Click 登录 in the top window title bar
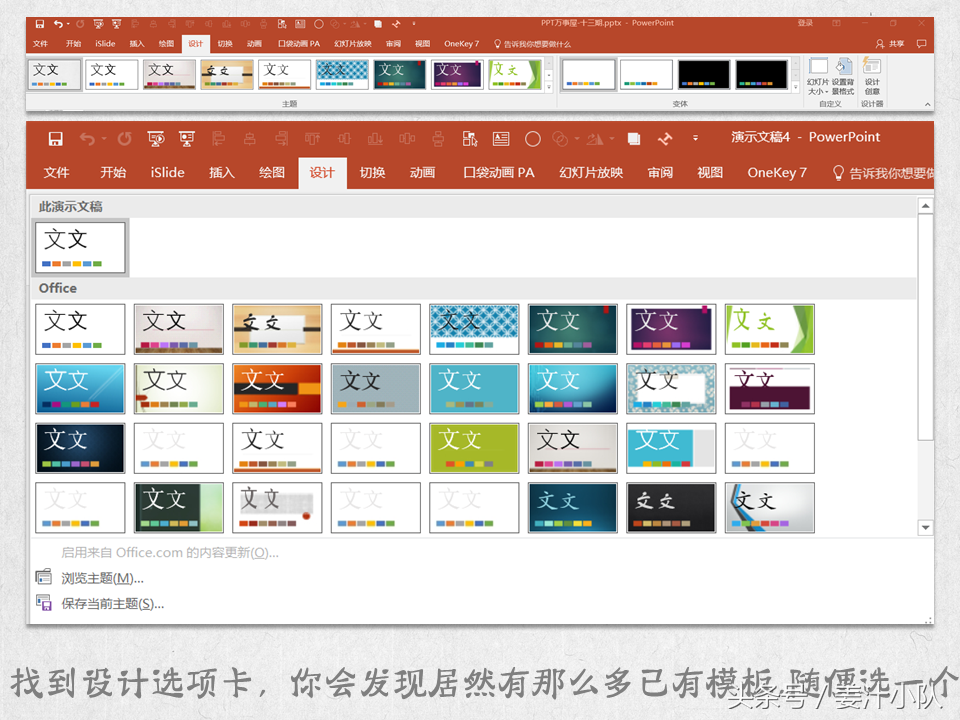The width and height of the screenshot is (960, 720). click(805, 23)
